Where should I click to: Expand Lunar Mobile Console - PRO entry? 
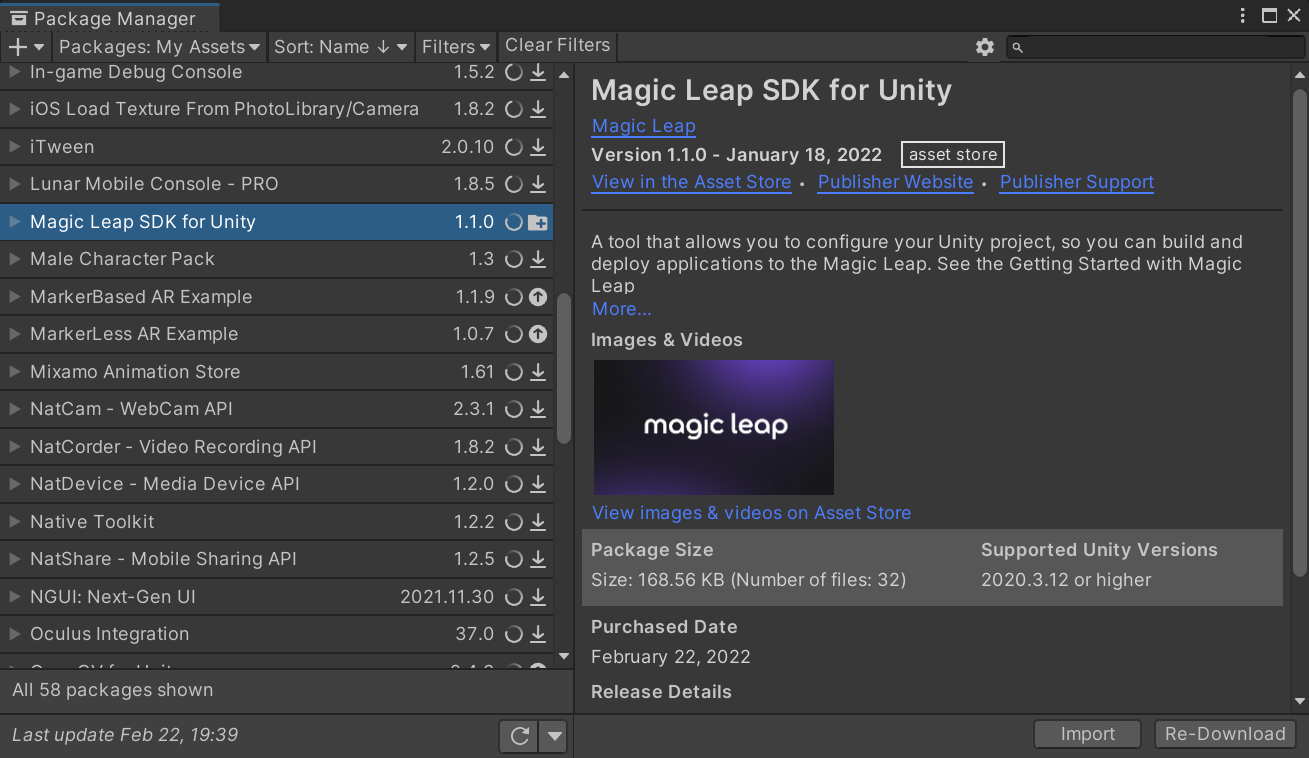pyautogui.click(x=14, y=184)
